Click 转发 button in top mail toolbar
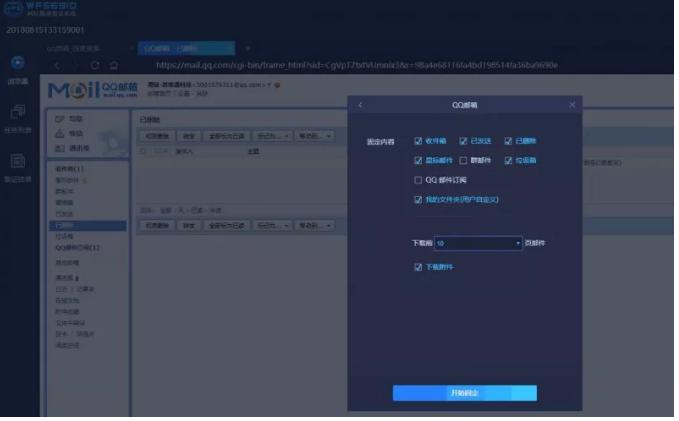679x421 pixels. tap(189, 136)
